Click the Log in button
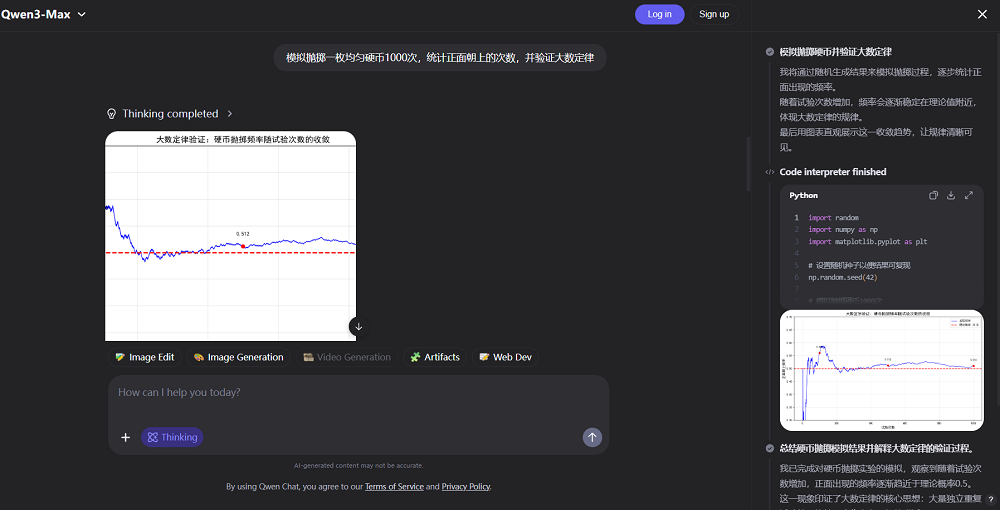Screen dimensions: 1000x510 (659, 14)
